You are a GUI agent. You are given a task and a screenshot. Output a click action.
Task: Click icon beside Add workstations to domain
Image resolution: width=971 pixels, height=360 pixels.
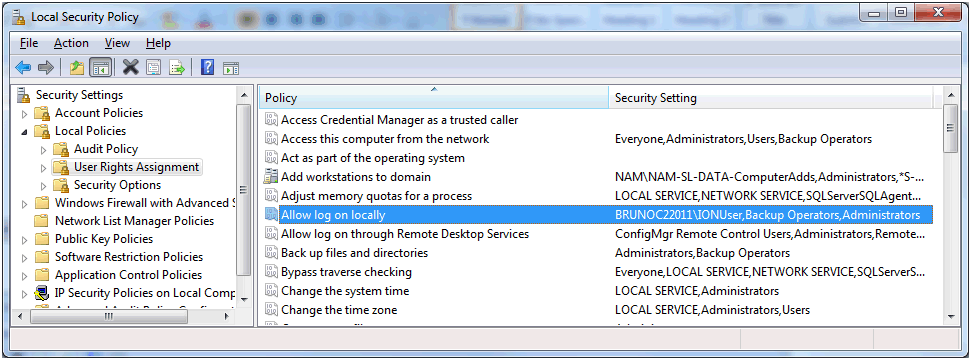pos(271,177)
